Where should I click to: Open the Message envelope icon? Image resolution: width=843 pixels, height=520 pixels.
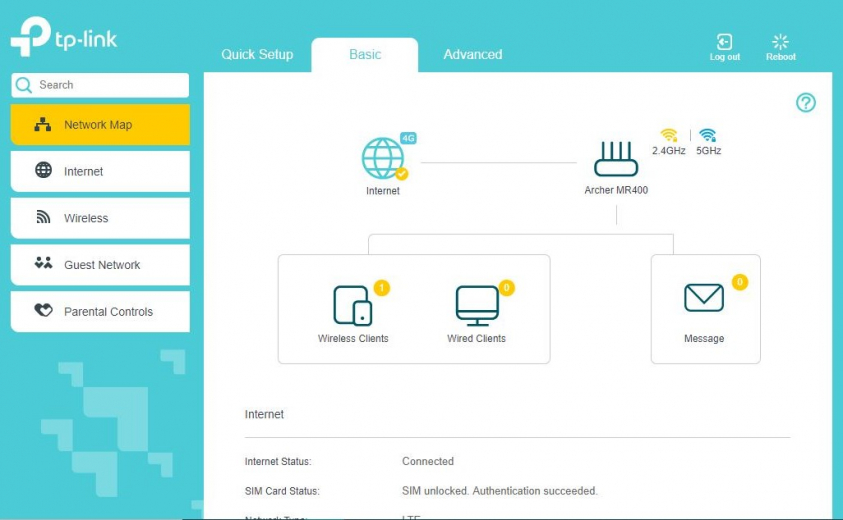[x=704, y=298]
